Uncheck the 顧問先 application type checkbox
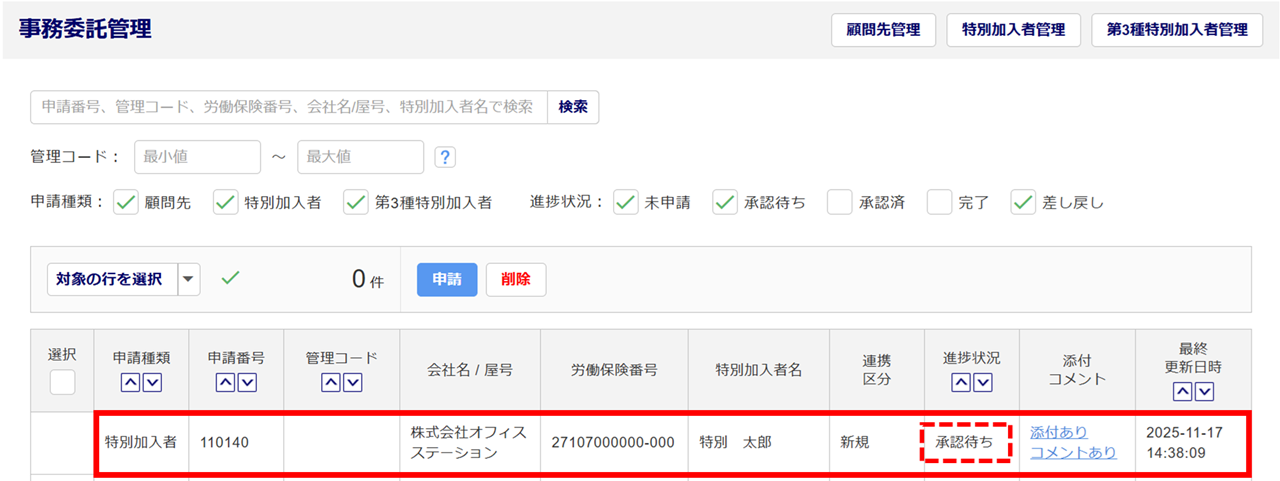Image resolution: width=1280 pixels, height=481 pixels. click(x=126, y=202)
